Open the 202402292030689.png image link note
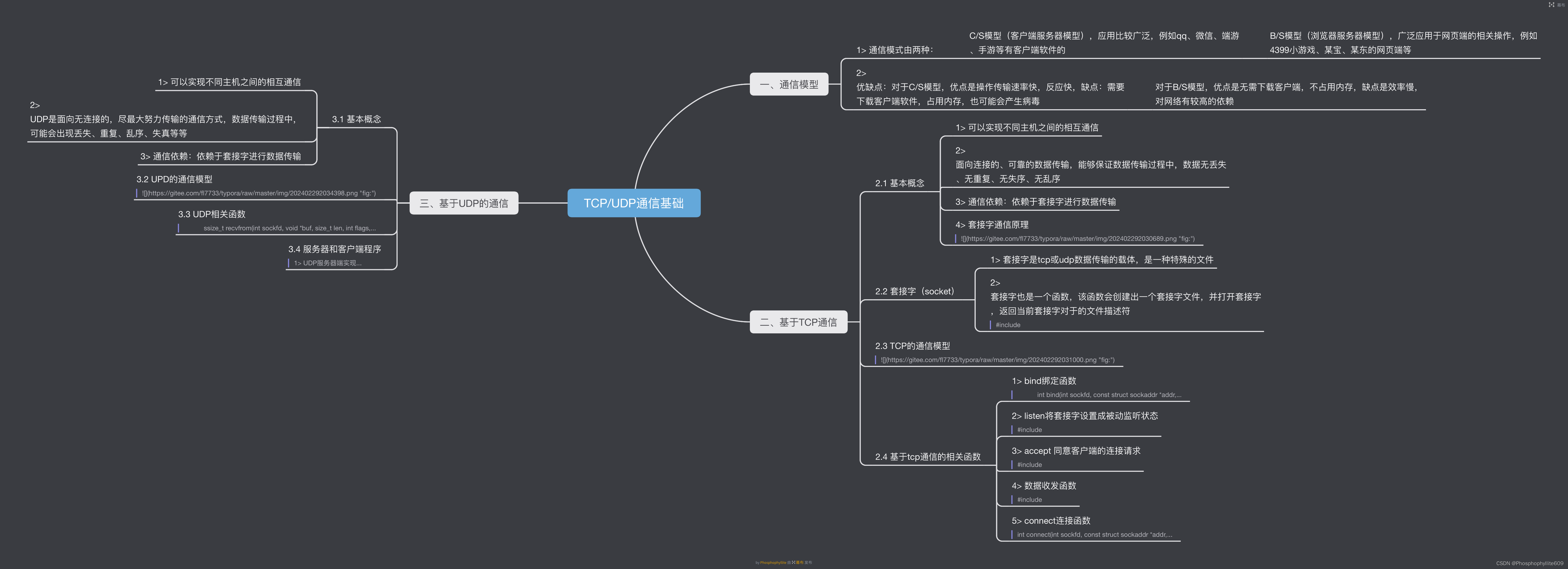Screen dimensions: 1568x569 click(x=1077, y=239)
